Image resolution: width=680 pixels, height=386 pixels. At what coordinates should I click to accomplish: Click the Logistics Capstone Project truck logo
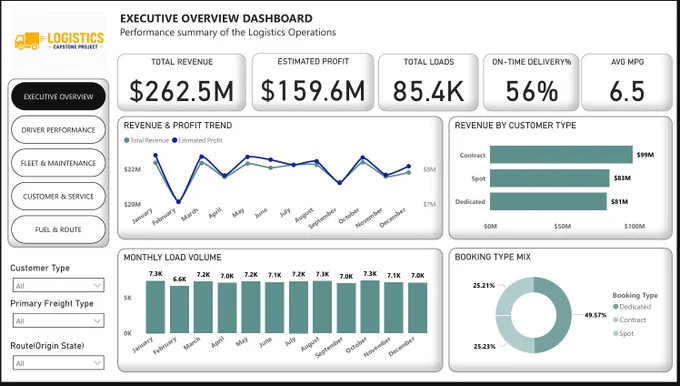click(59, 41)
